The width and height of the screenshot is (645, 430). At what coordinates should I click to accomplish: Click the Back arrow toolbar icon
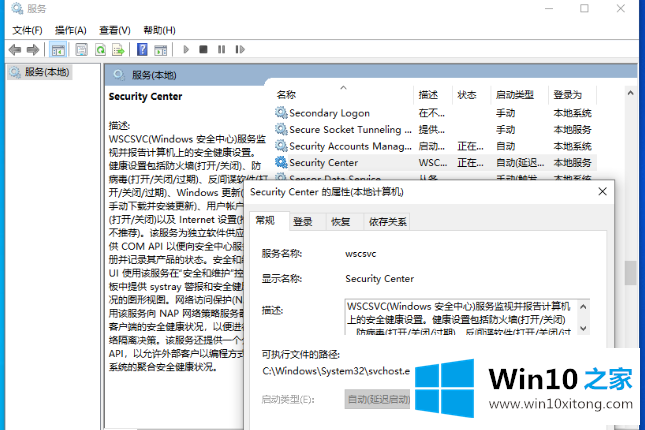(15, 50)
